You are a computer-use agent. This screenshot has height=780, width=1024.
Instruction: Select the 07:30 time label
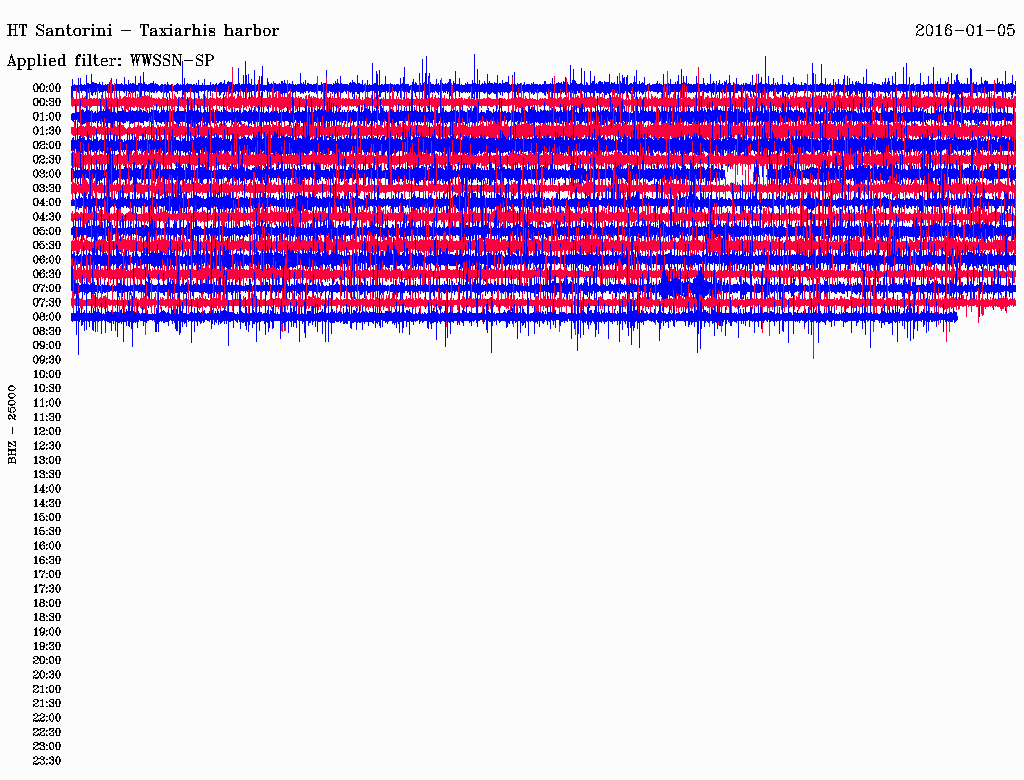coord(47,302)
